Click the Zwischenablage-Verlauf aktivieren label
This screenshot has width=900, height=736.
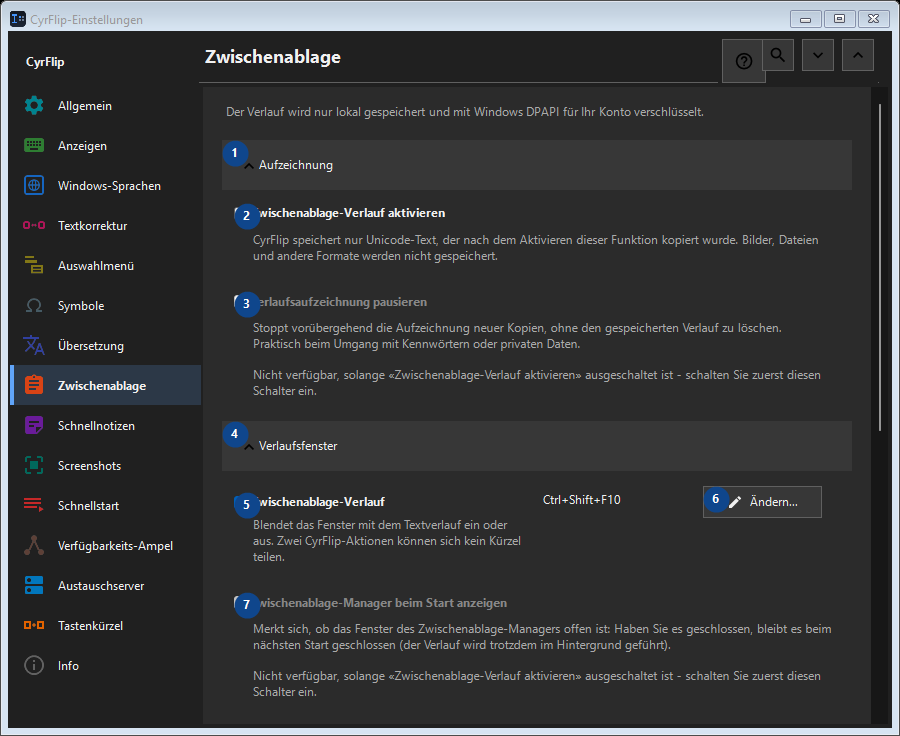(349, 213)
